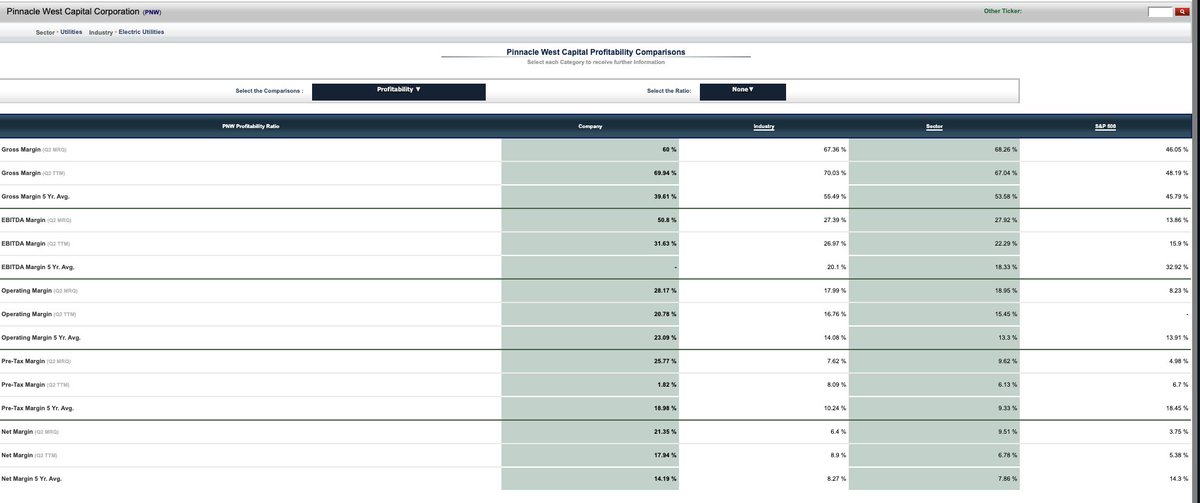The image size is (1200, 503).
Task: Click company Operating Margin value 28.17 %
Action: pyautogui.click(x=665, y=291)
